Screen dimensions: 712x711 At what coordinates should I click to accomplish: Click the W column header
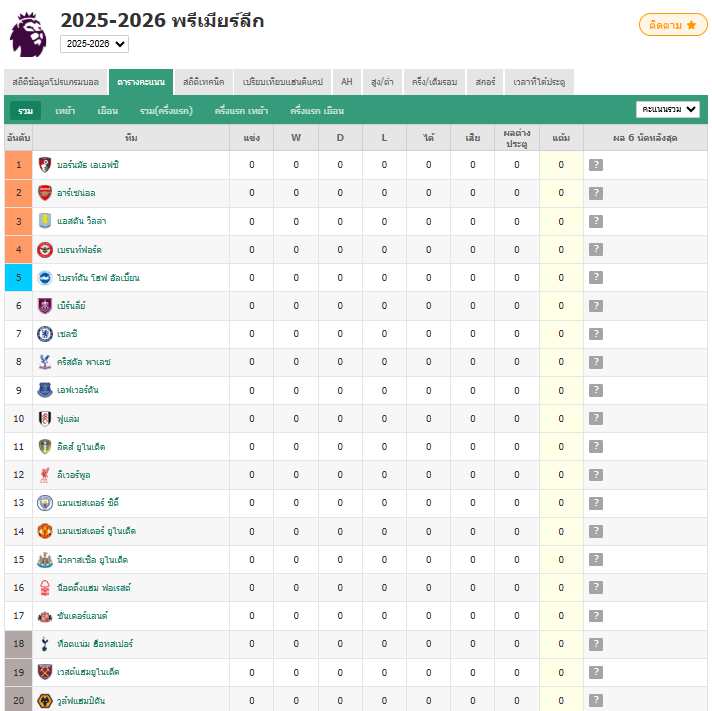coord(296,138)
